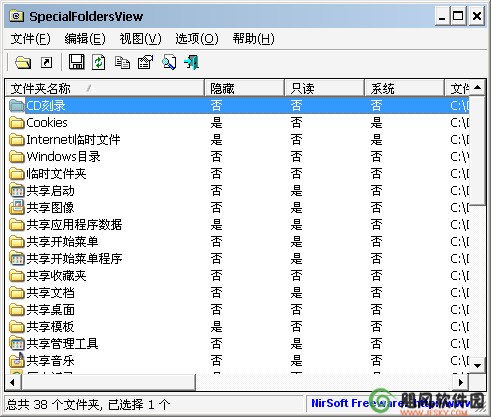Select the 共享文档 row
Screen dimensions: 491x417
click(237, 293)
